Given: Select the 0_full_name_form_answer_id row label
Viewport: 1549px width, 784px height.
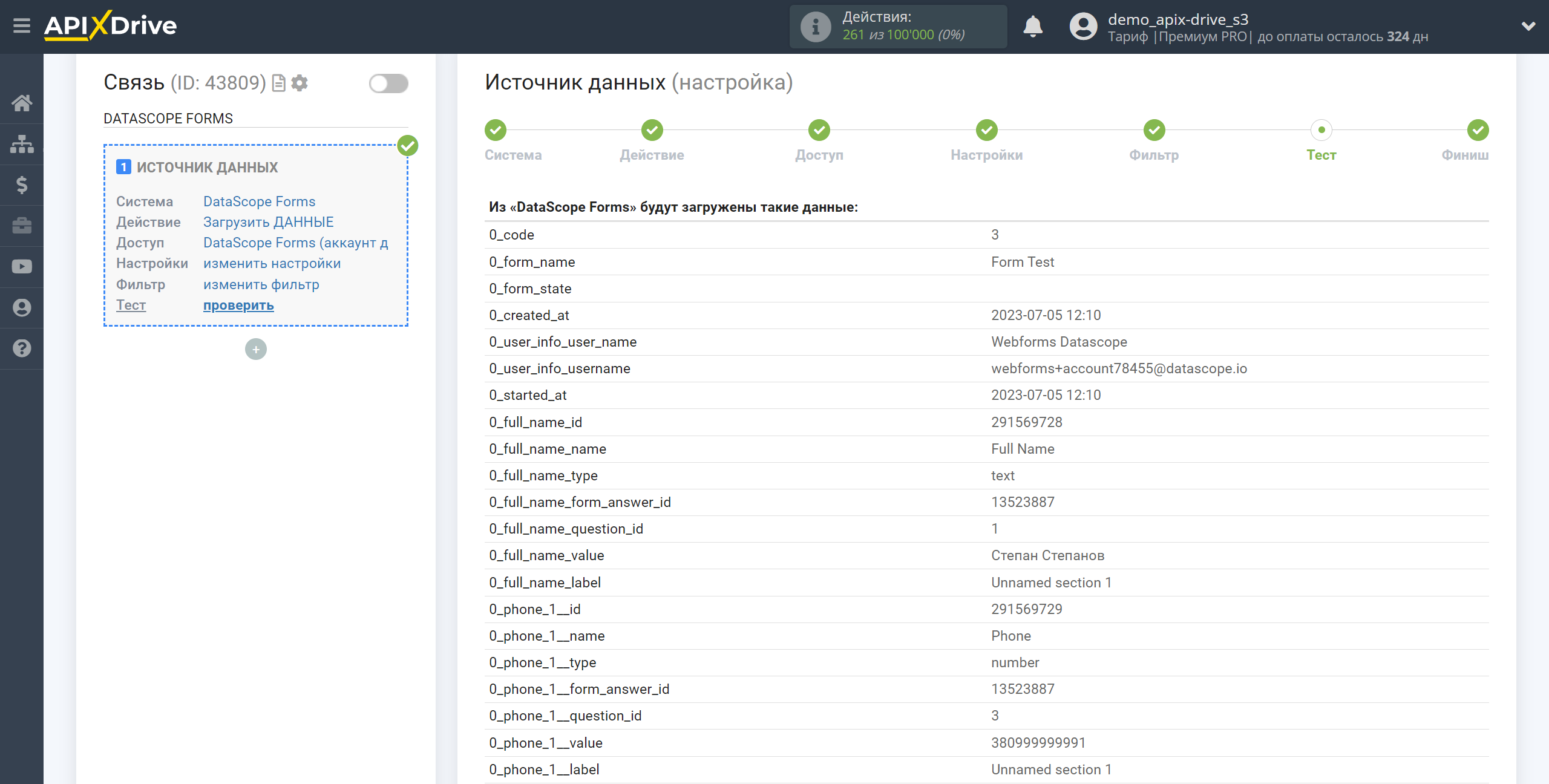Looking at the screenshot, I should pyautogui.click(x=580, y=502).
